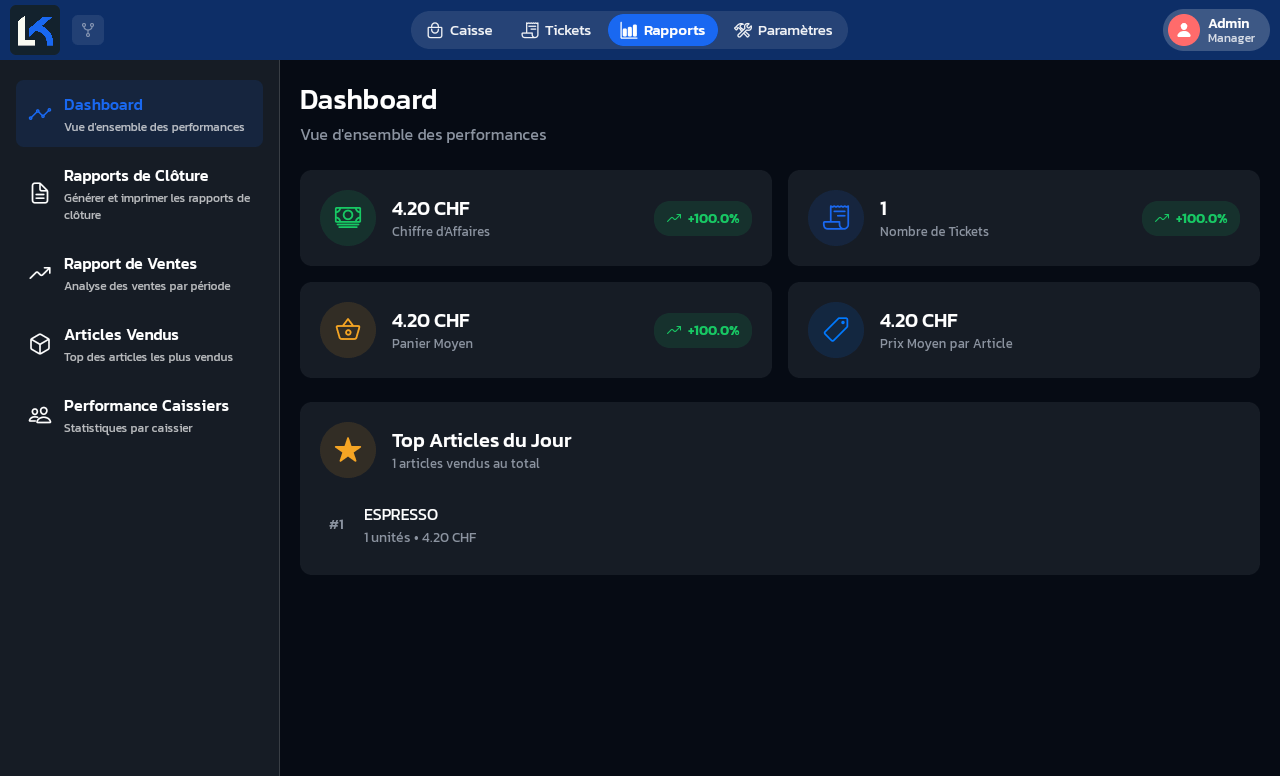Click the banknote icon on Chiffre d'Affaires card
Image resolution: width=1280 pixels, height=776 pixels.
(x=348, y=218)
